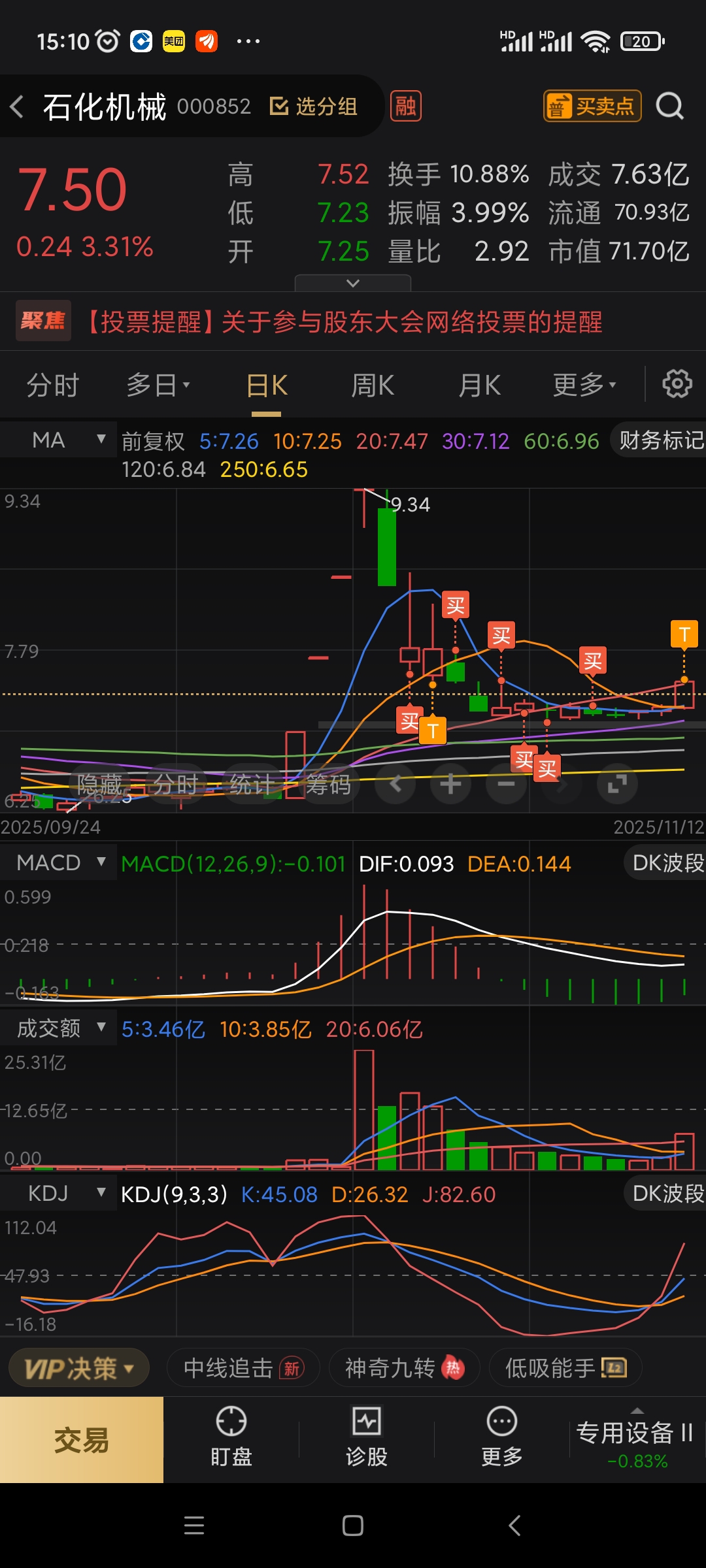Open the VIP决策 dropdown

(79, 1367)
